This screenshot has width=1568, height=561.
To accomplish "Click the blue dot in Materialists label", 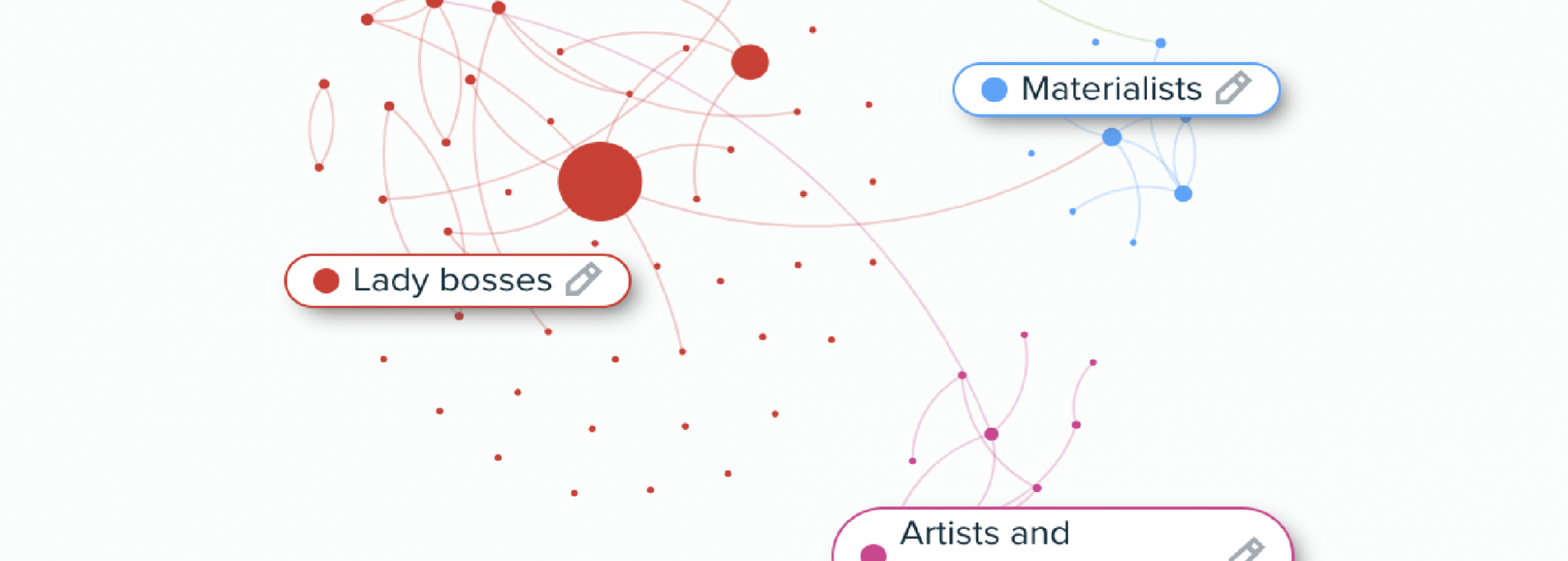I will (994, 89).
